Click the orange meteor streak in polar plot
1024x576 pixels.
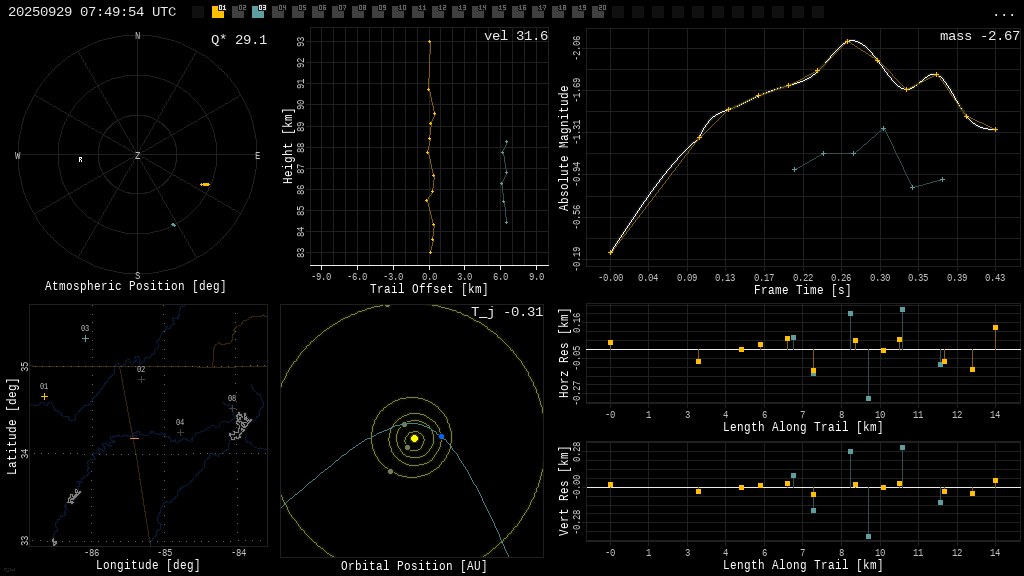tap(205, 185)
